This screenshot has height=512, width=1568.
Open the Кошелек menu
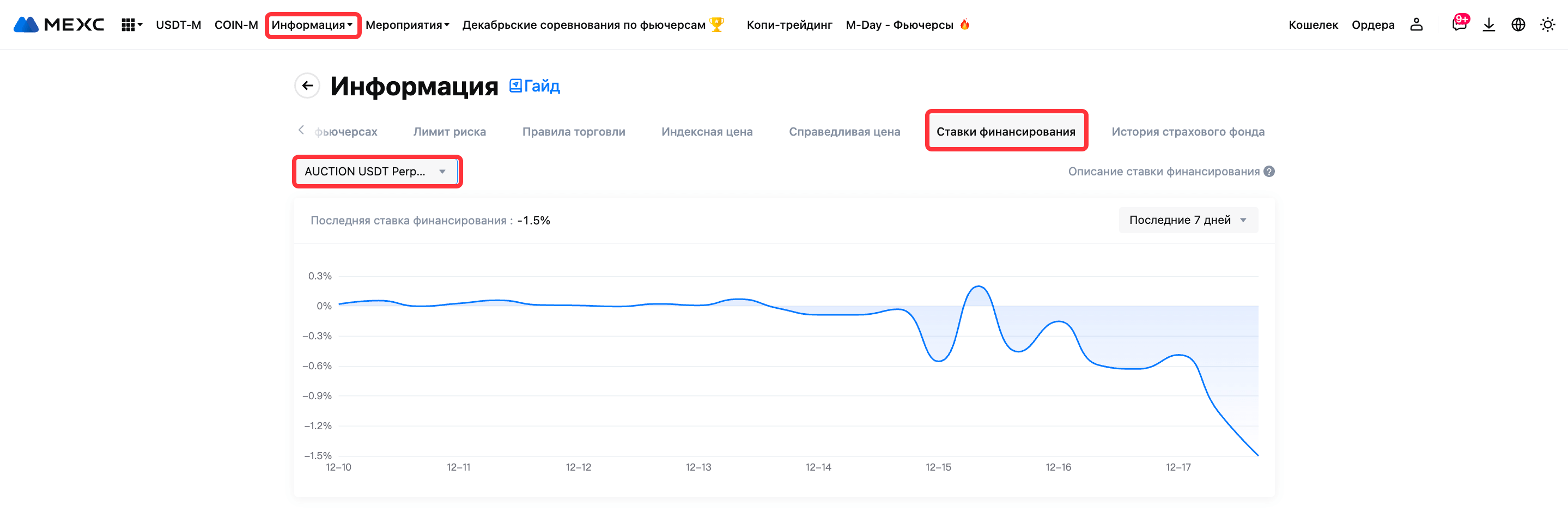click(1313, 25)
